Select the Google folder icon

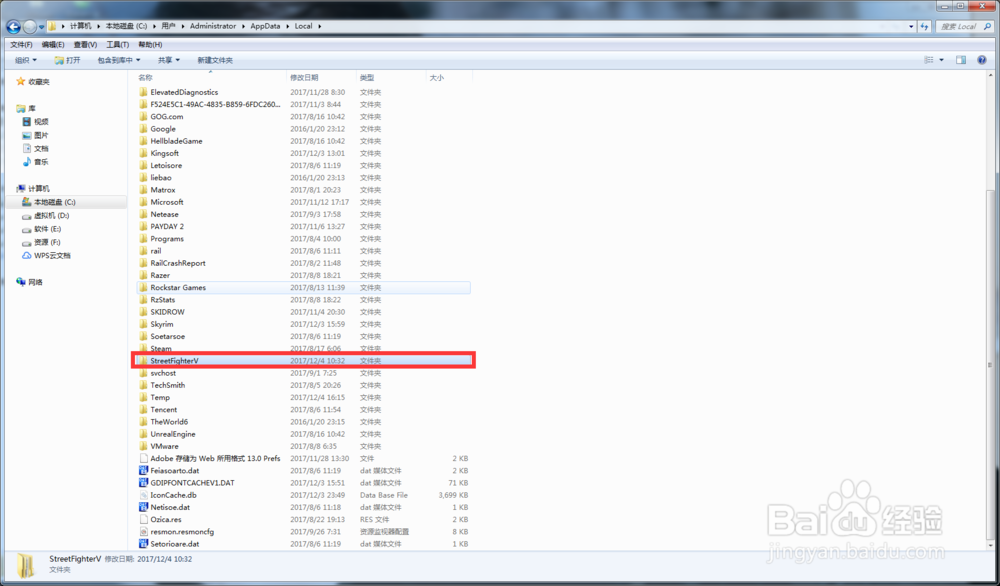pos(143,129)
